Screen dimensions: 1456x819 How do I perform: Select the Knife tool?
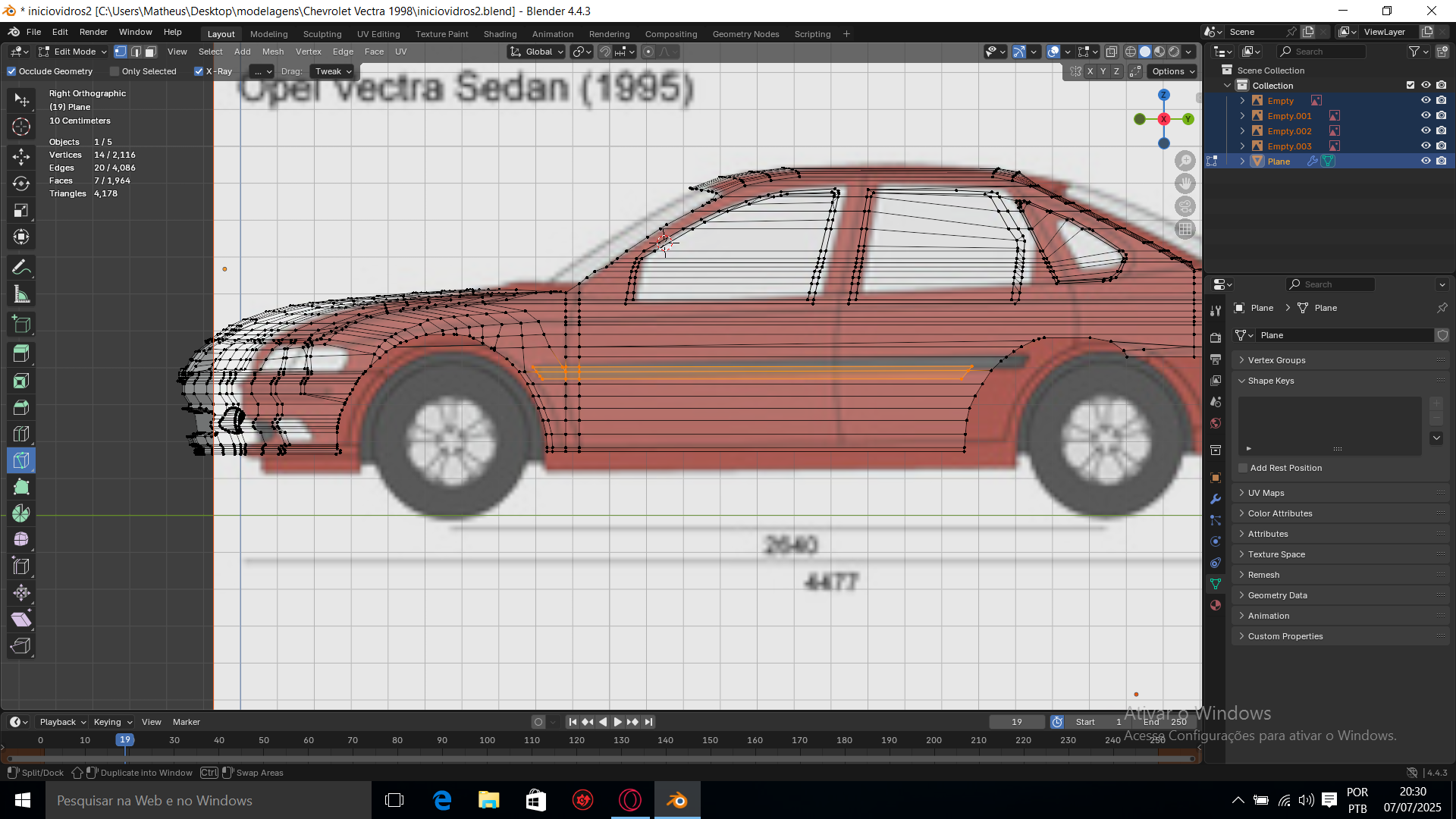21,460
